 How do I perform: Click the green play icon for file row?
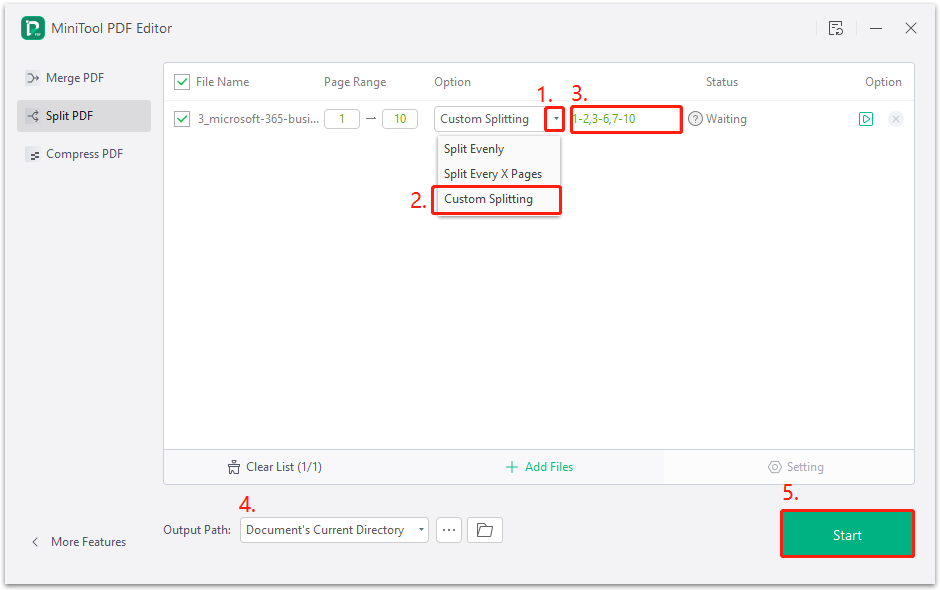[x=866, y=119]
